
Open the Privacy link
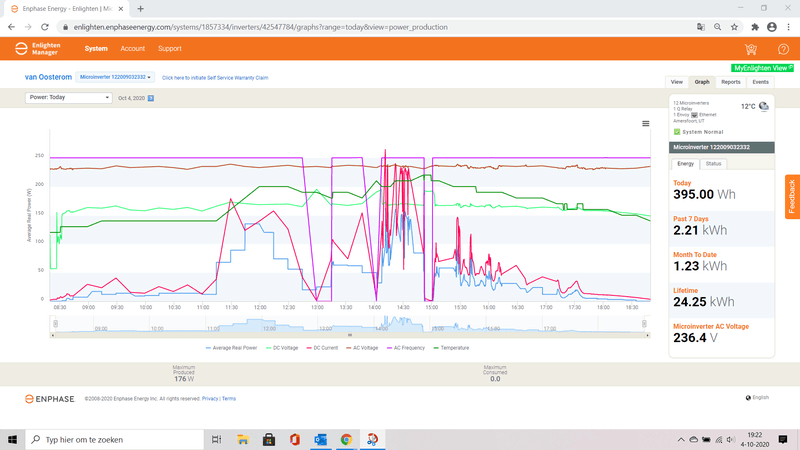pyautogui.click(x=210, y=398)
